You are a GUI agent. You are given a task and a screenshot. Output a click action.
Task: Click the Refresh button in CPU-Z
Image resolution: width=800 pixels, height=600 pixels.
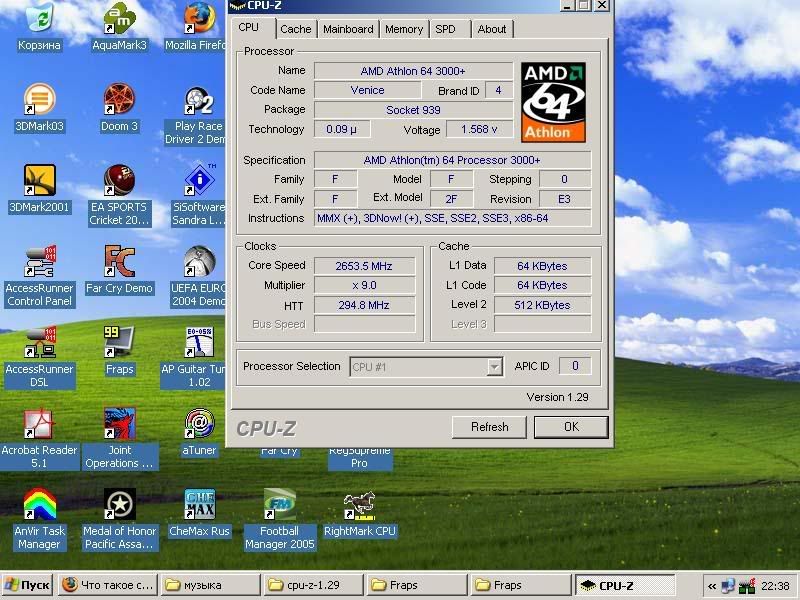pyautogui.click(x=489, y=427)
